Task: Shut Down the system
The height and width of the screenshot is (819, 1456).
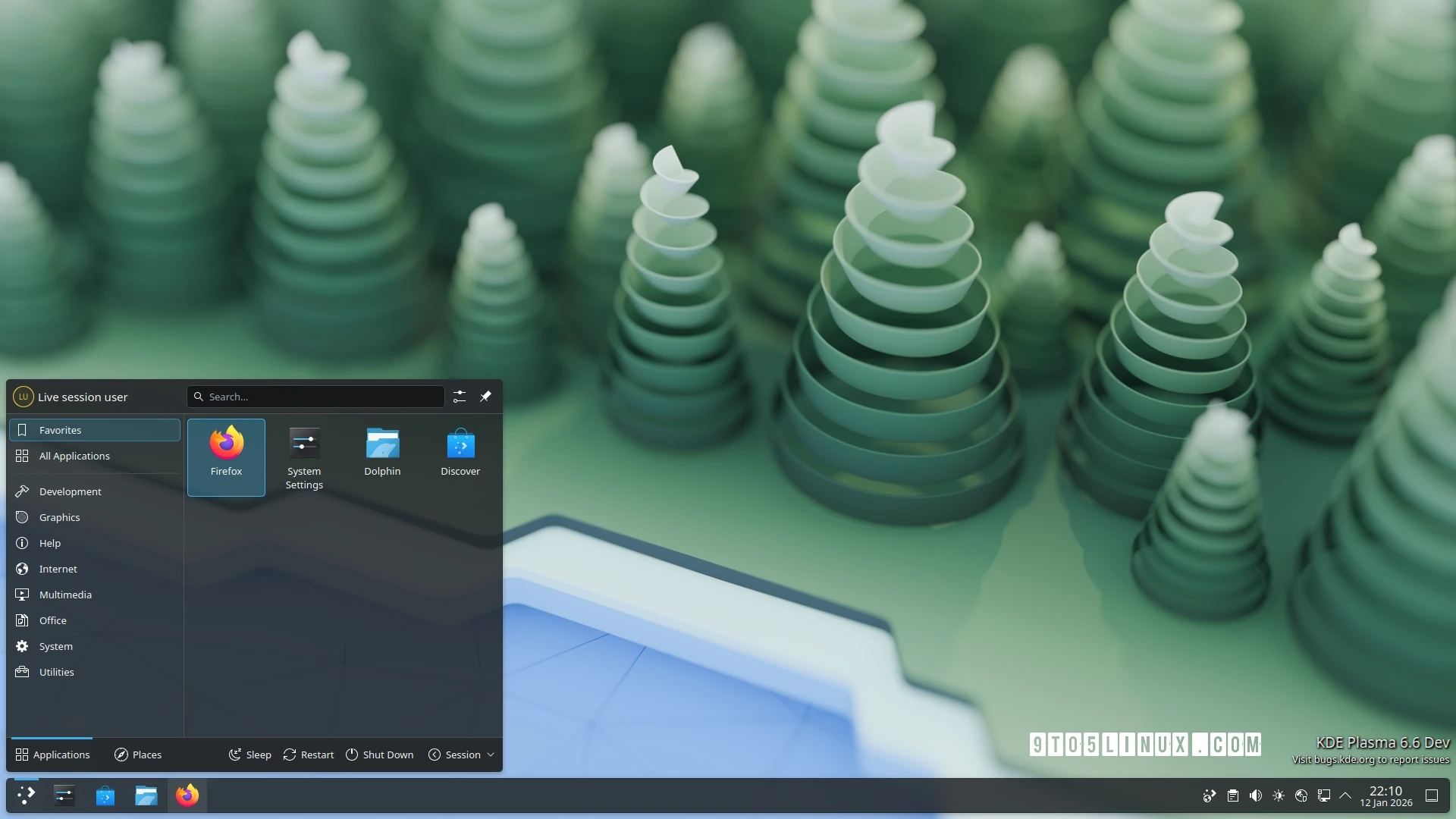Action: [x=379, y=755]
